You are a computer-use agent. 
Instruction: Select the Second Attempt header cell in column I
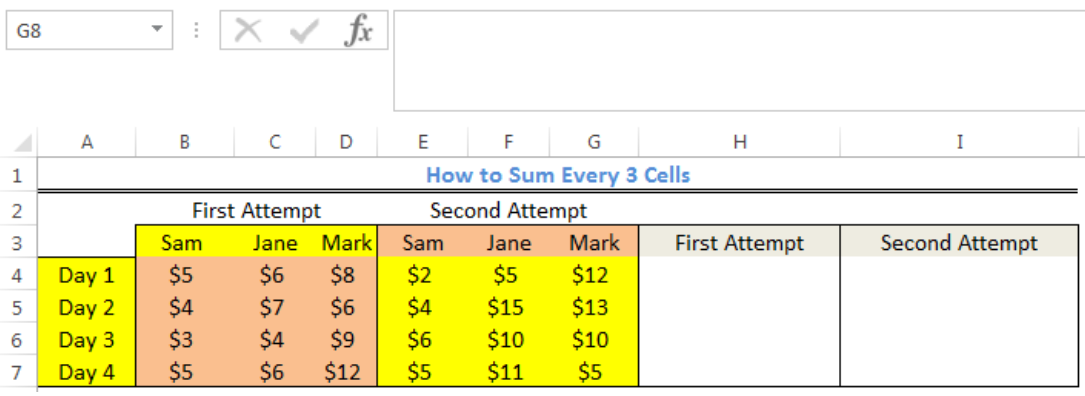point(959,242)
